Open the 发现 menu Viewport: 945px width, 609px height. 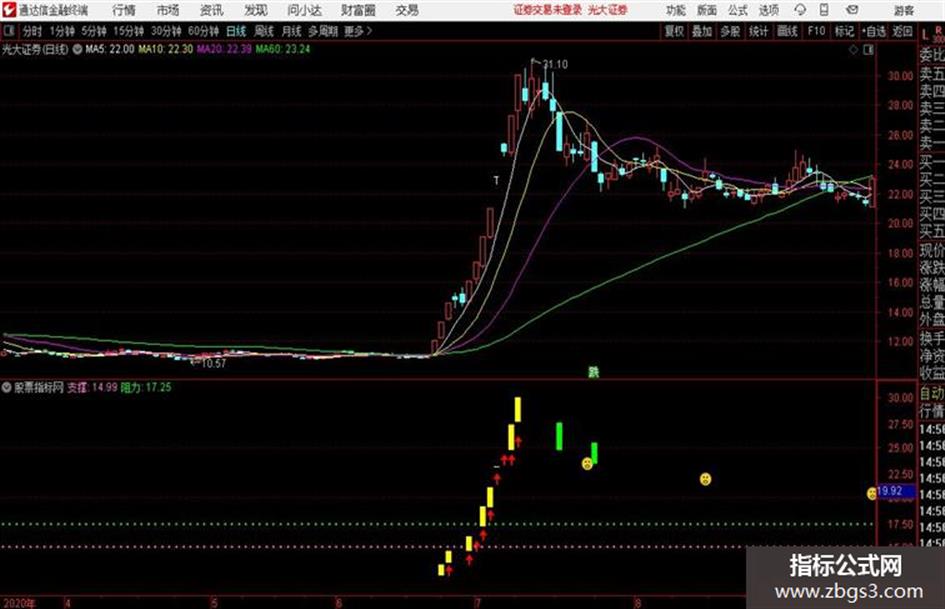coord(256,10)
